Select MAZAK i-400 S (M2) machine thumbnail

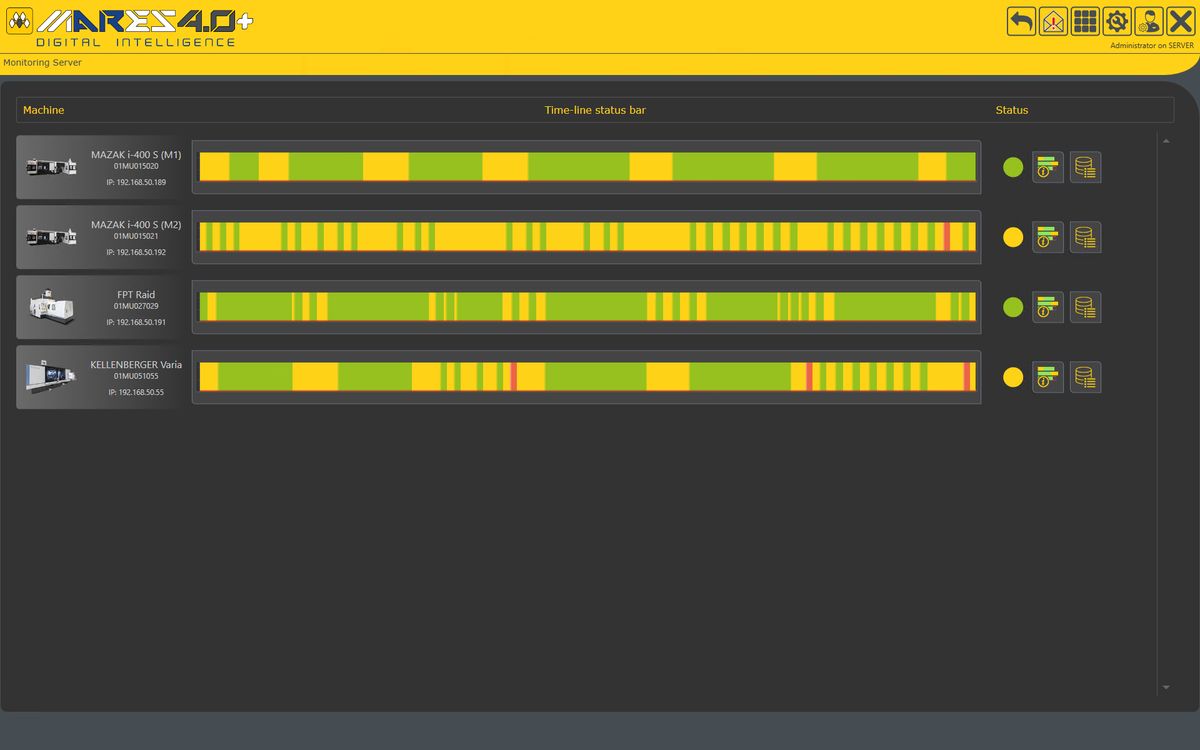[51, 237]
